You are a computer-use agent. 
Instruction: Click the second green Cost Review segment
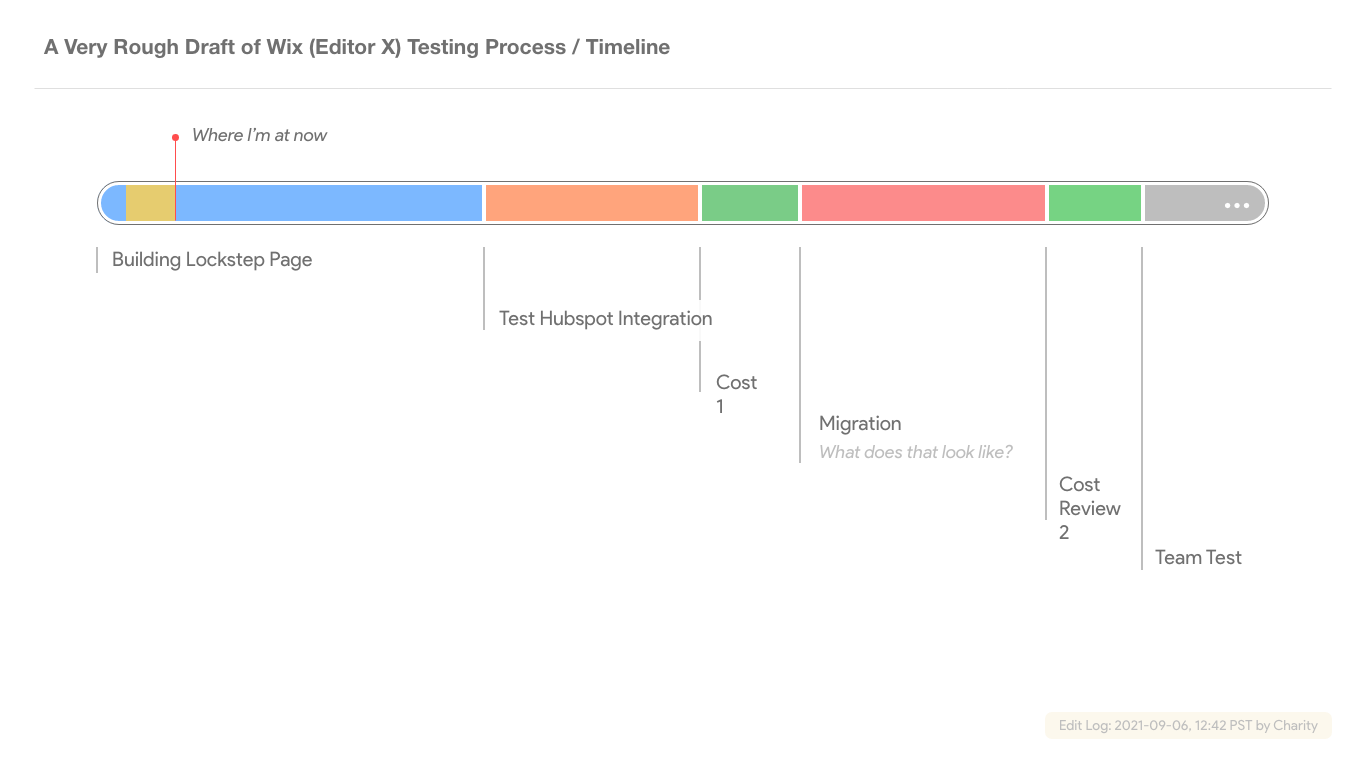[1095, 203]
